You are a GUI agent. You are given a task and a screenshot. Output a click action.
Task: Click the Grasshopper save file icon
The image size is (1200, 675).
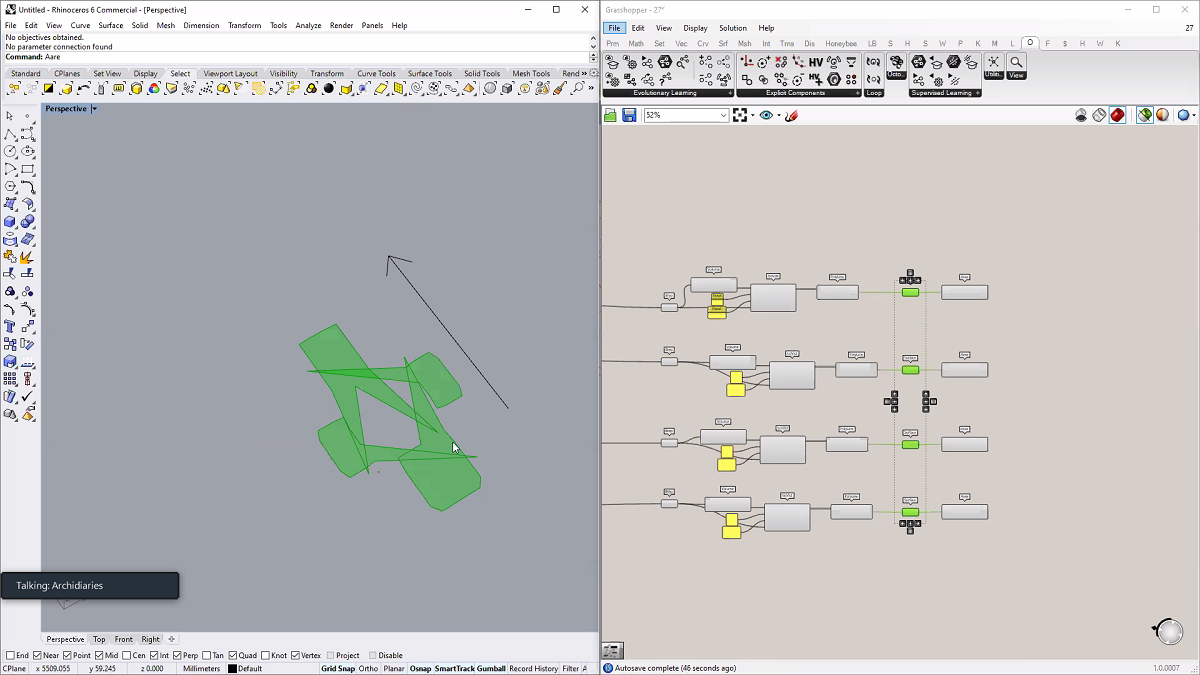[629, 116]
